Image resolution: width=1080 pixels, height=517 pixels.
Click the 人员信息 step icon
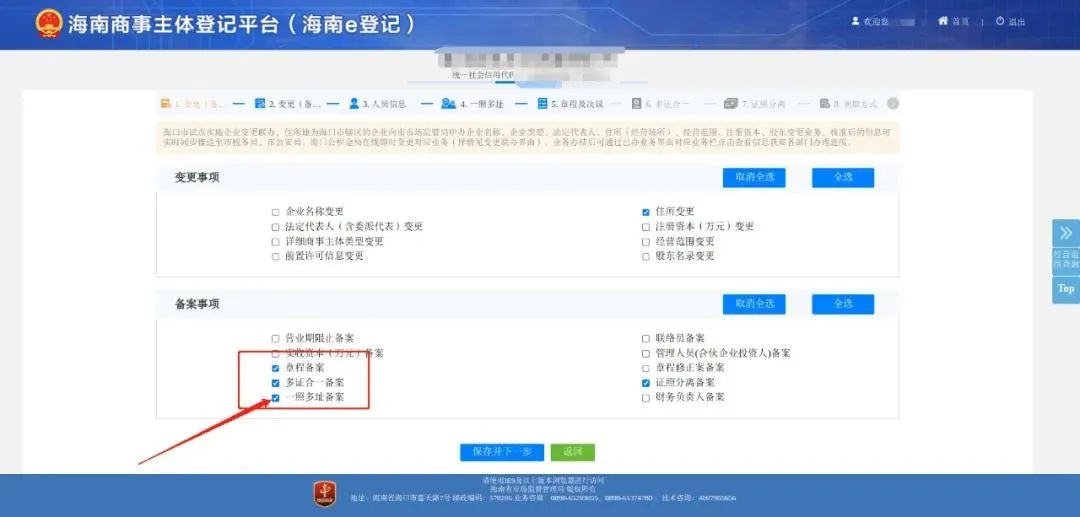pyautogui.click(x=354, y=103)
